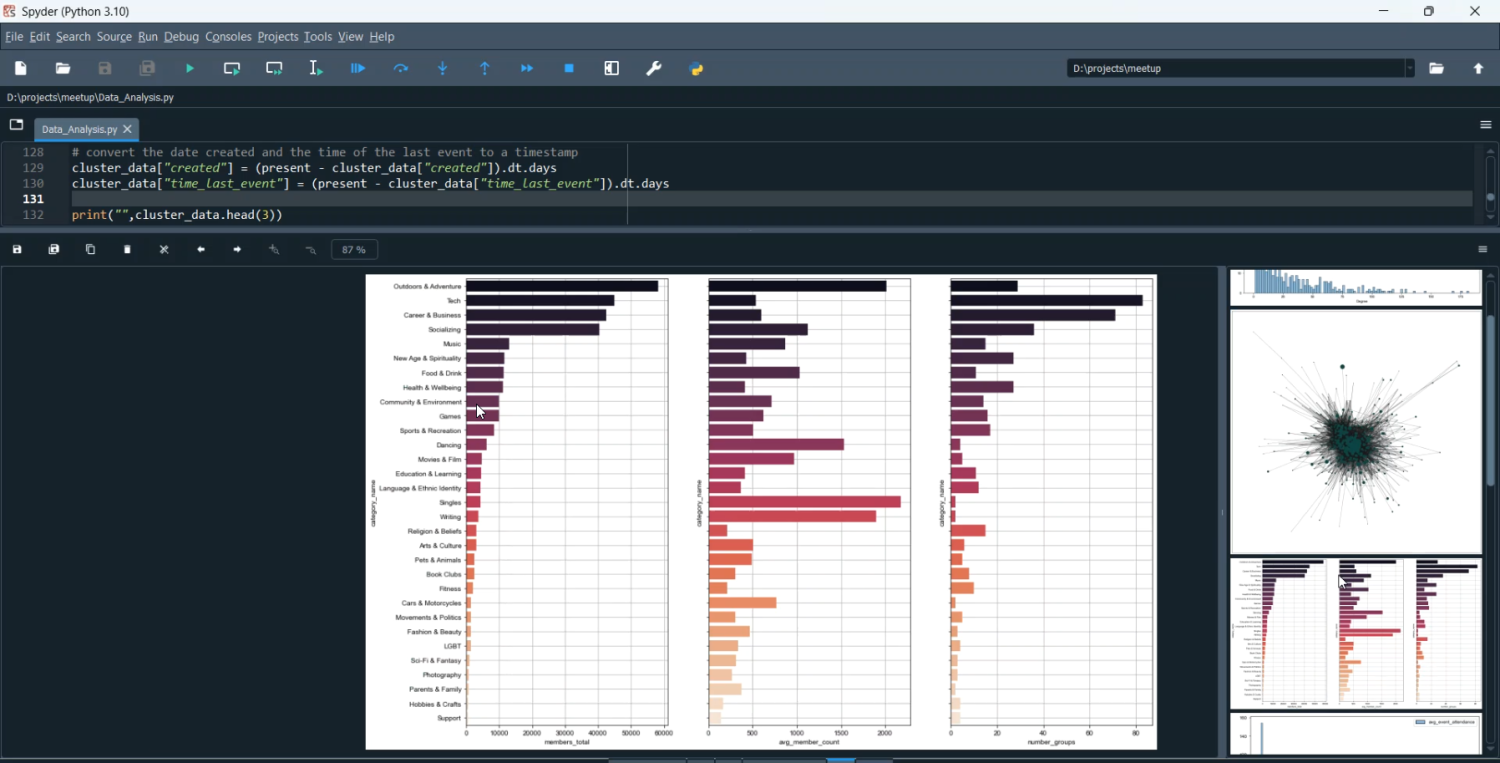
Task: Copy the plot to clipboard
Action: [x=91, y=250]
